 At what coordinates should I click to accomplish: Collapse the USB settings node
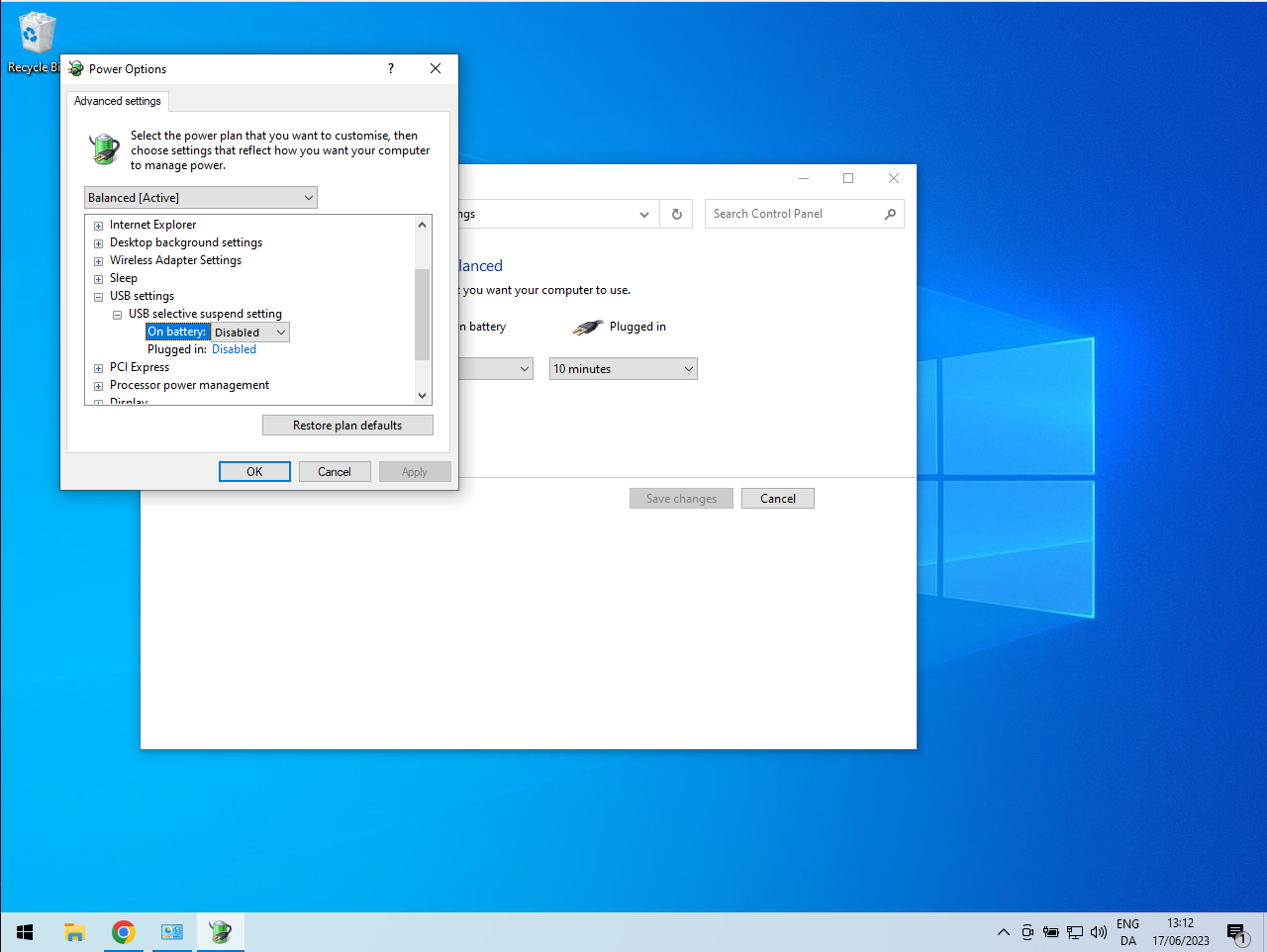tap(98, 297)
